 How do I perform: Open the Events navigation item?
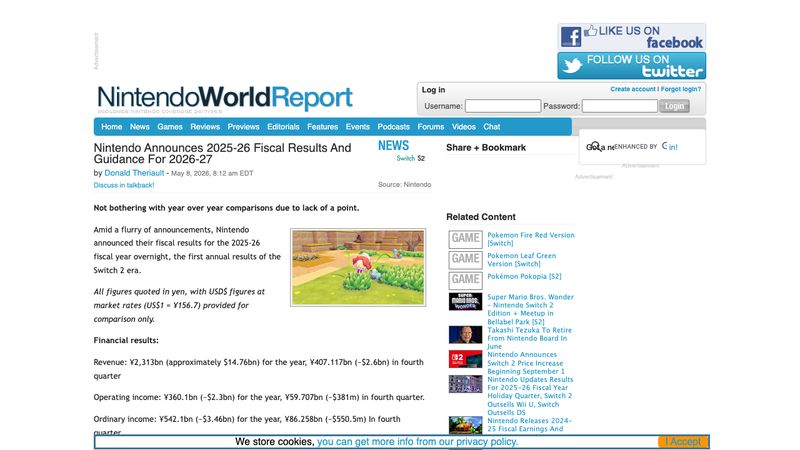click(357, 127)
